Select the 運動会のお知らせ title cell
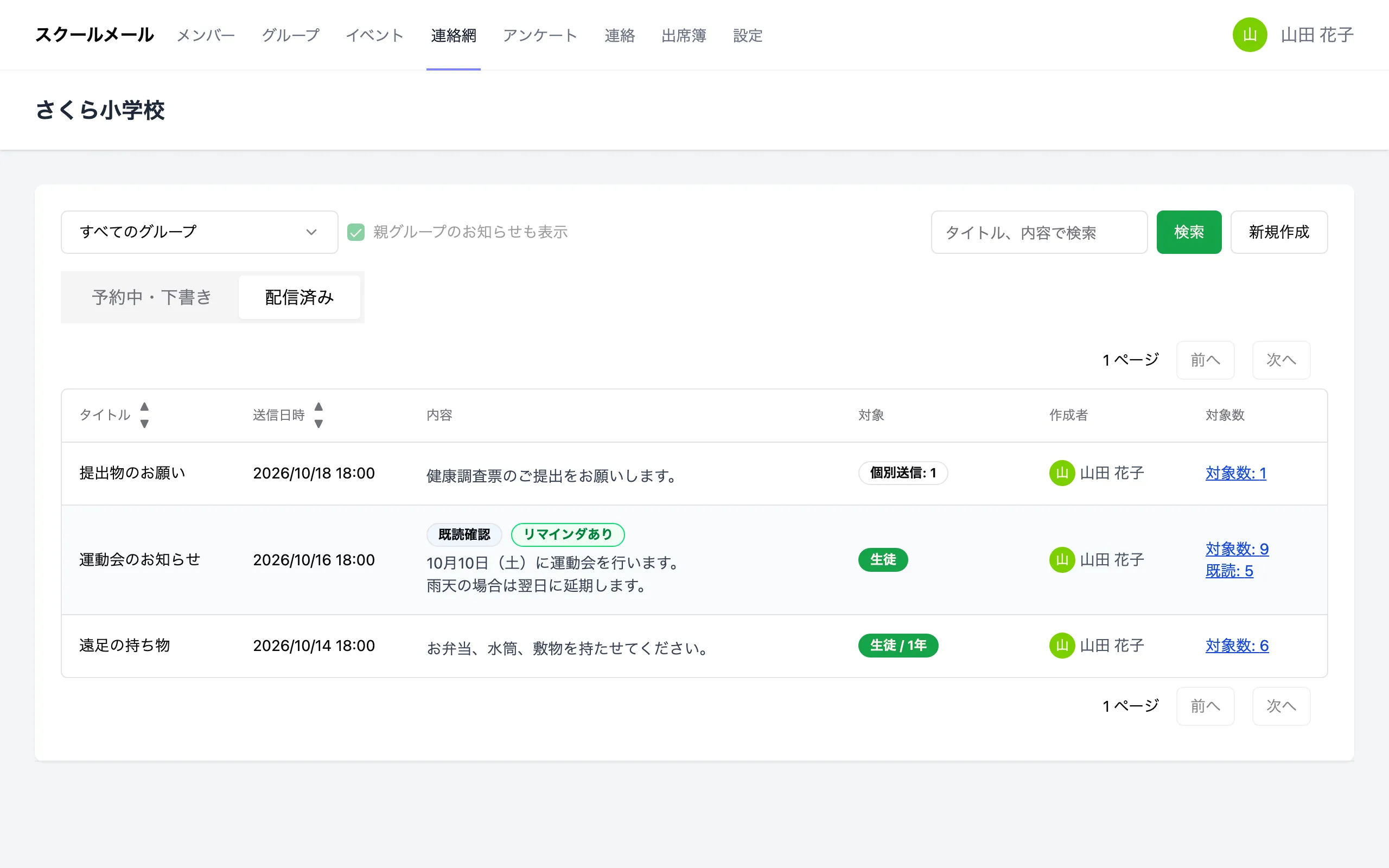This screenshot has height=868, width=1389. tap(139, 560)
